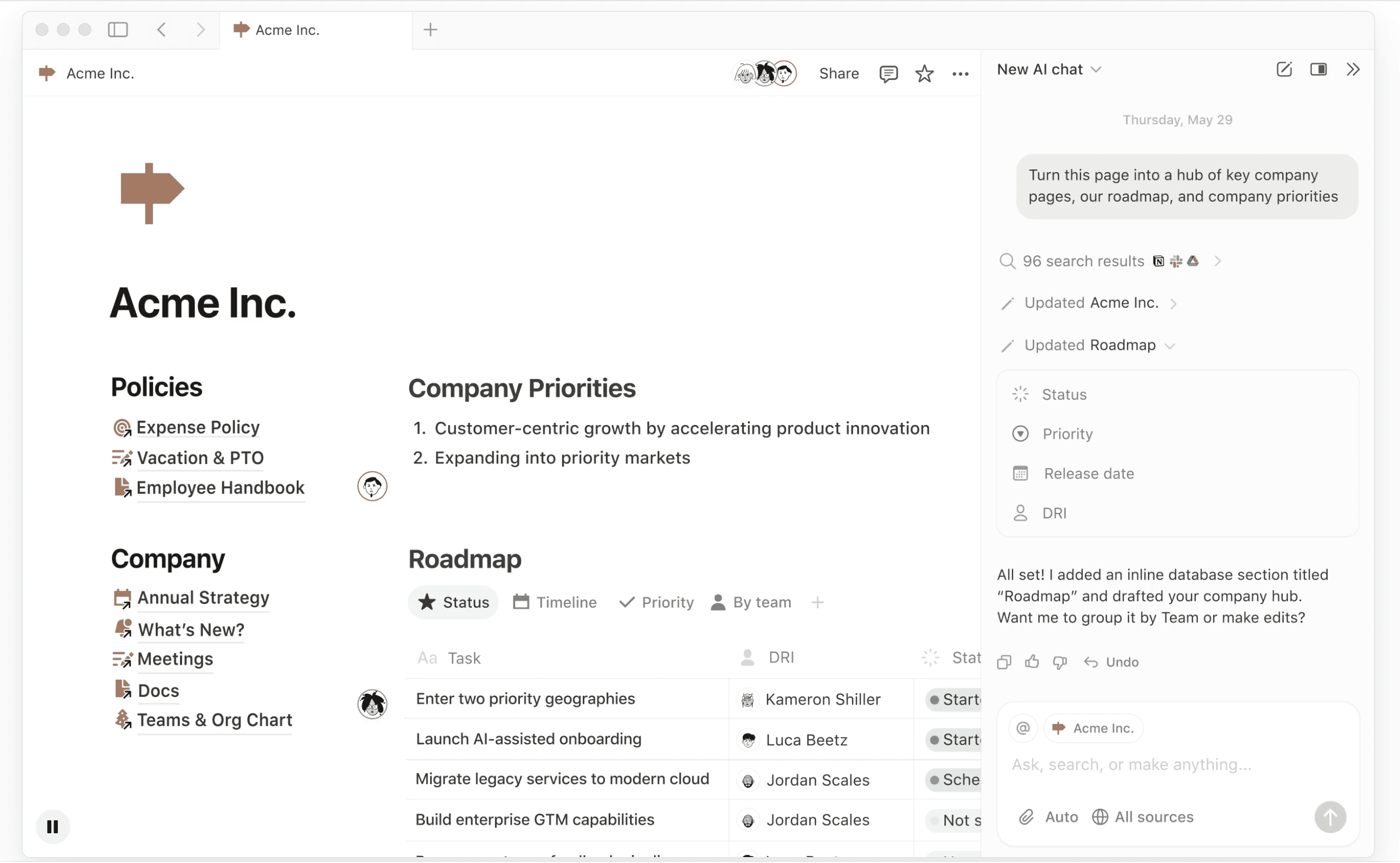Star this page as favorite
This screenshot has height=863, width=1400.
924,74
